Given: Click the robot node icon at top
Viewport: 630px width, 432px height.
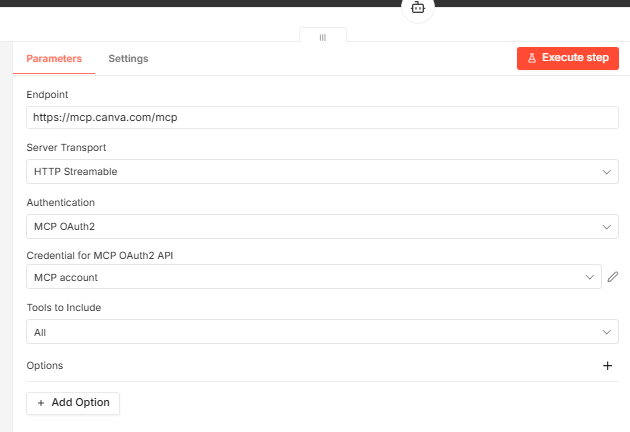Looking at the screenshot, I should coord(417,7).
